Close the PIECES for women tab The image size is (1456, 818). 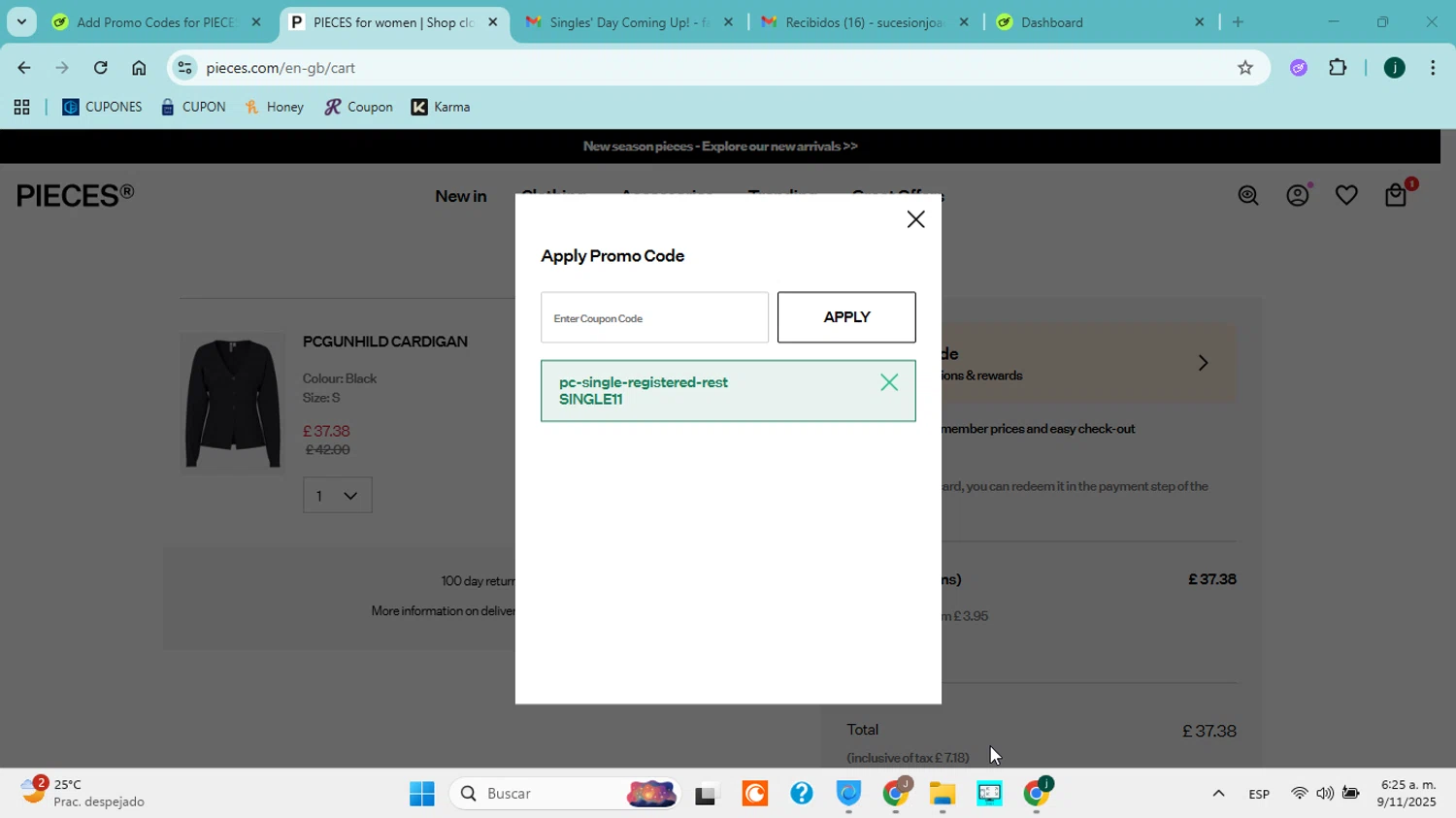click(492, 22)
